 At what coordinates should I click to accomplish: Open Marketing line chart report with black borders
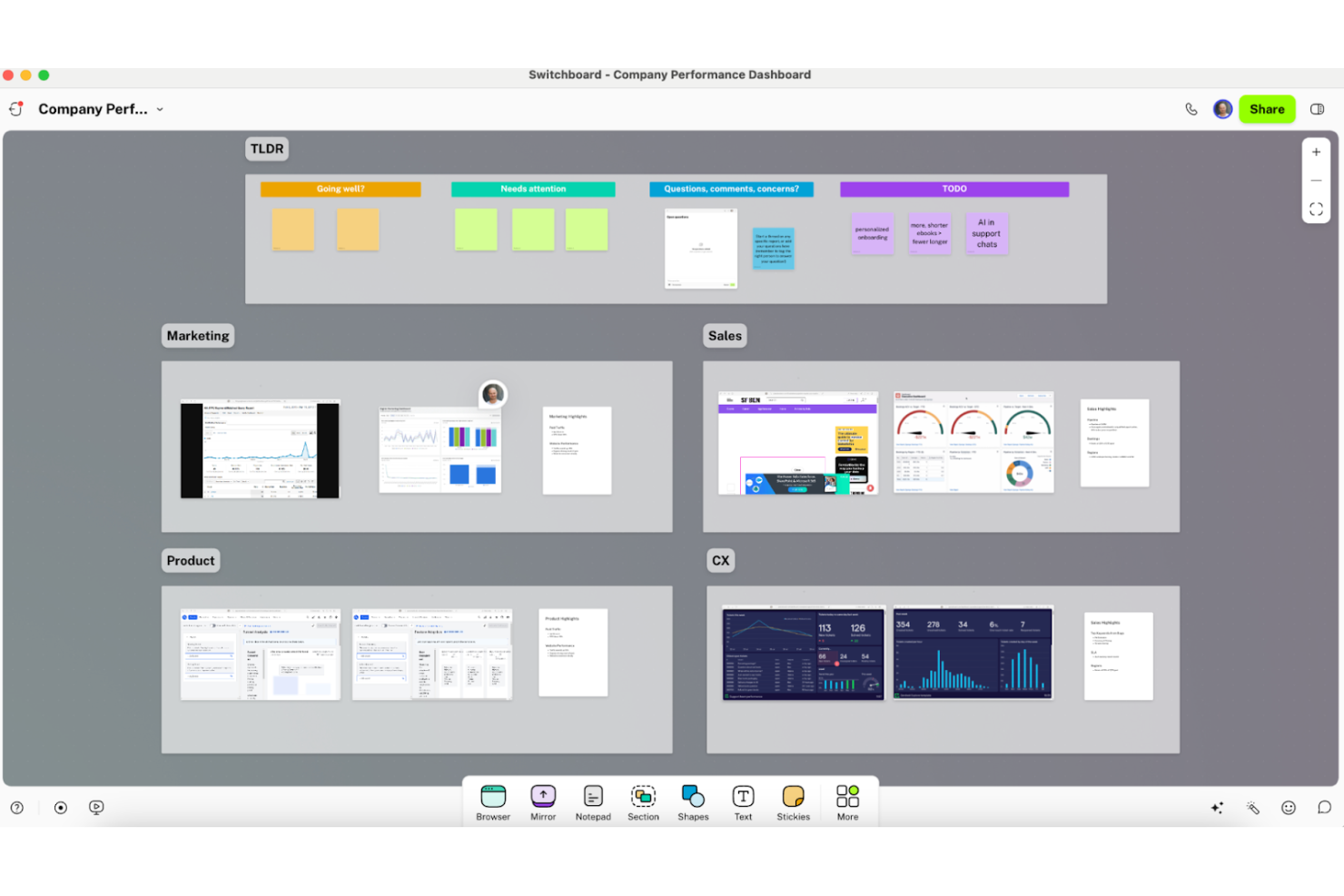[x=260, y=448]
